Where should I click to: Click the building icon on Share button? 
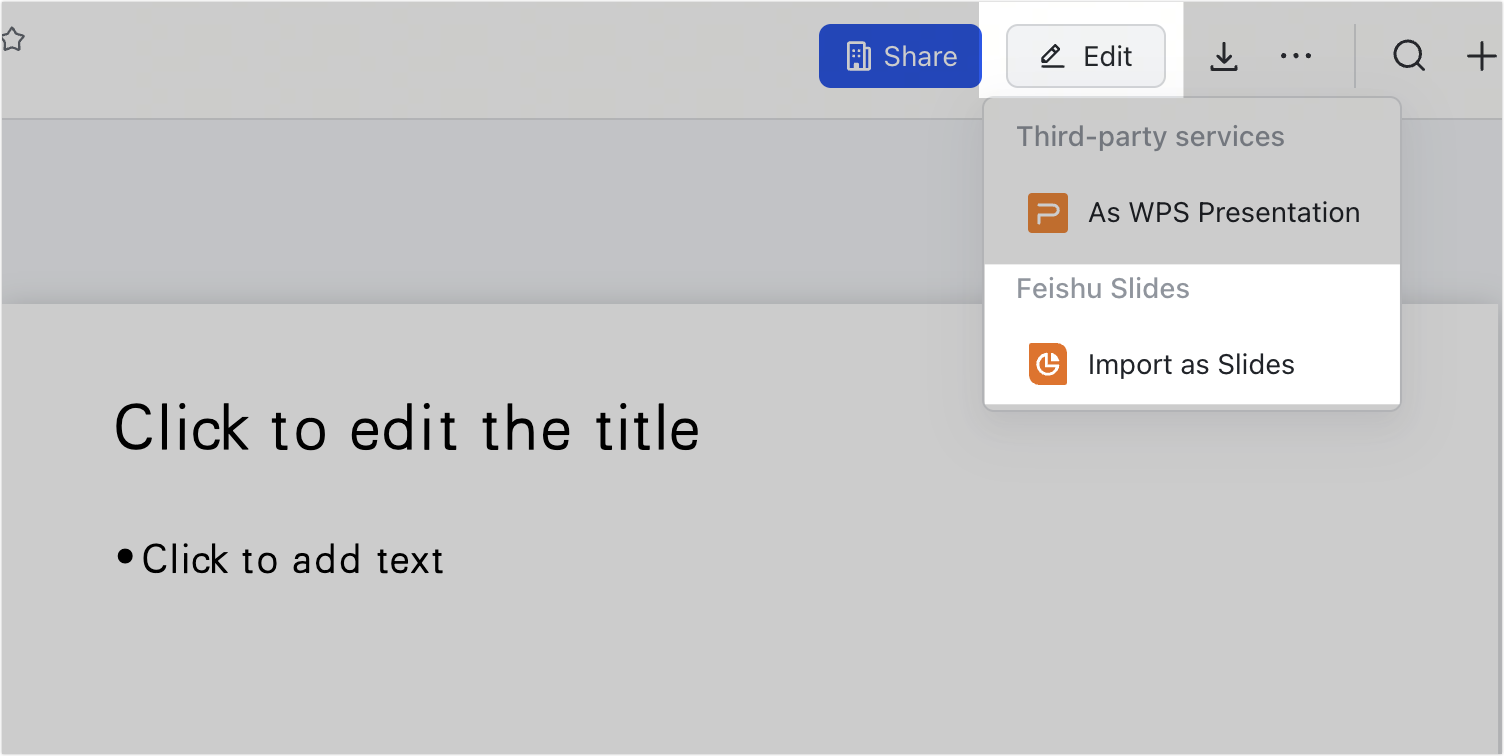[x=858, y=56]
